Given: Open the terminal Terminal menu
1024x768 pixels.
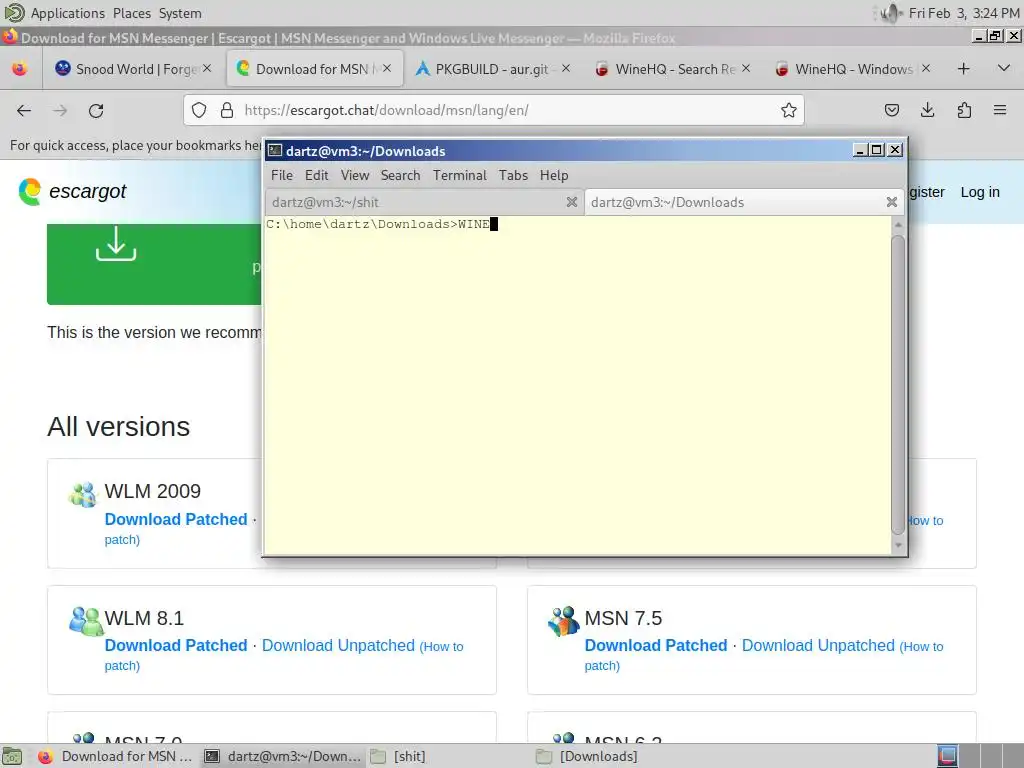Looking at the screenshot, I should click(x=460, y=175).
